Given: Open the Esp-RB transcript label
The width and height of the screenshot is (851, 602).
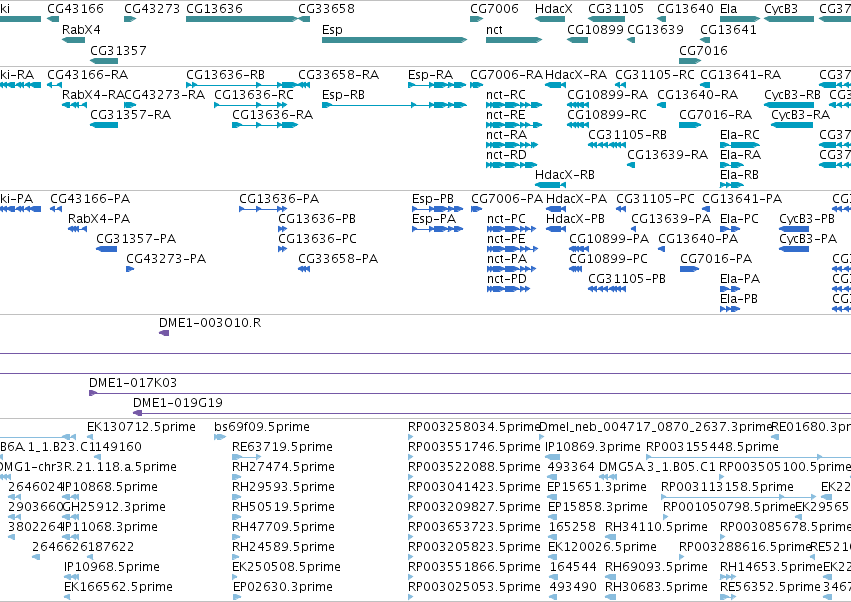Looking at the screenshot, I should (343, 95).
